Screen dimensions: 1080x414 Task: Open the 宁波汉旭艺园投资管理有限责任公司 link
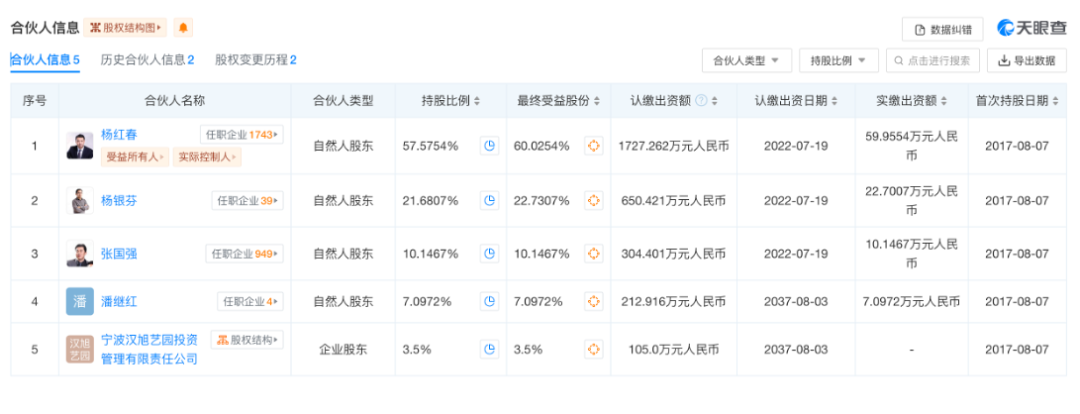[x=149, y=349]
